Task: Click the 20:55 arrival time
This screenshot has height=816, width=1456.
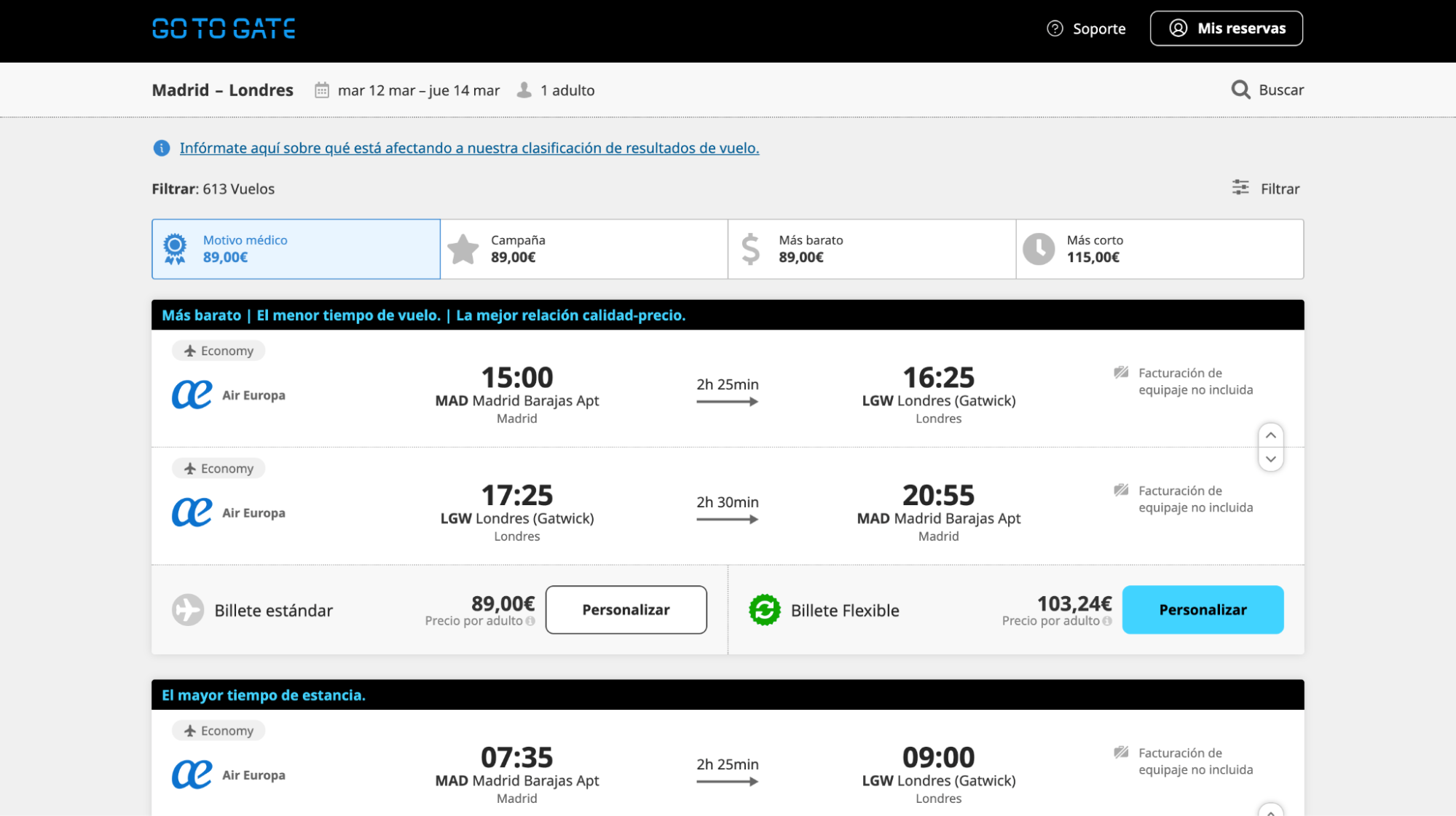Action: click(938, 495)
